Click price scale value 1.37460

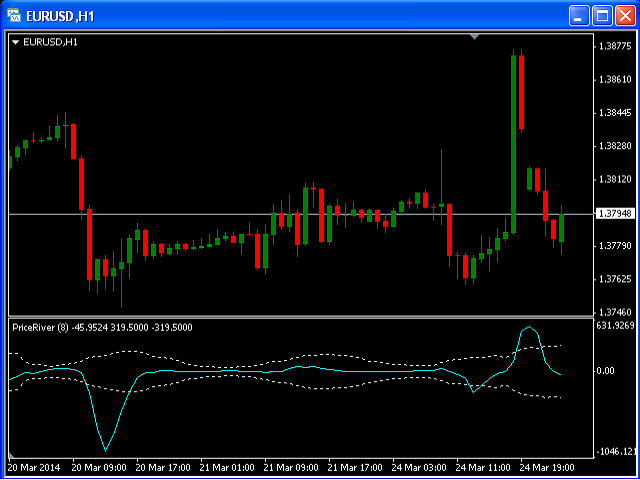[x=615, y=313]
